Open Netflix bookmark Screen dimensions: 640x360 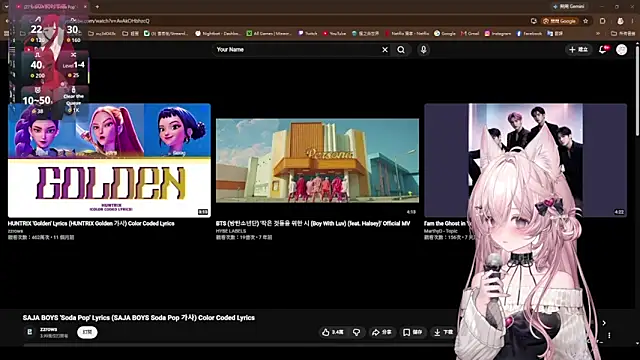(x=407, y=33)
